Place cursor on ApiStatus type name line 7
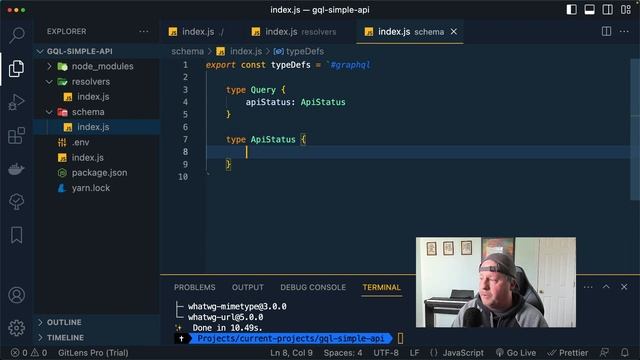 click(x=273, y=140)
